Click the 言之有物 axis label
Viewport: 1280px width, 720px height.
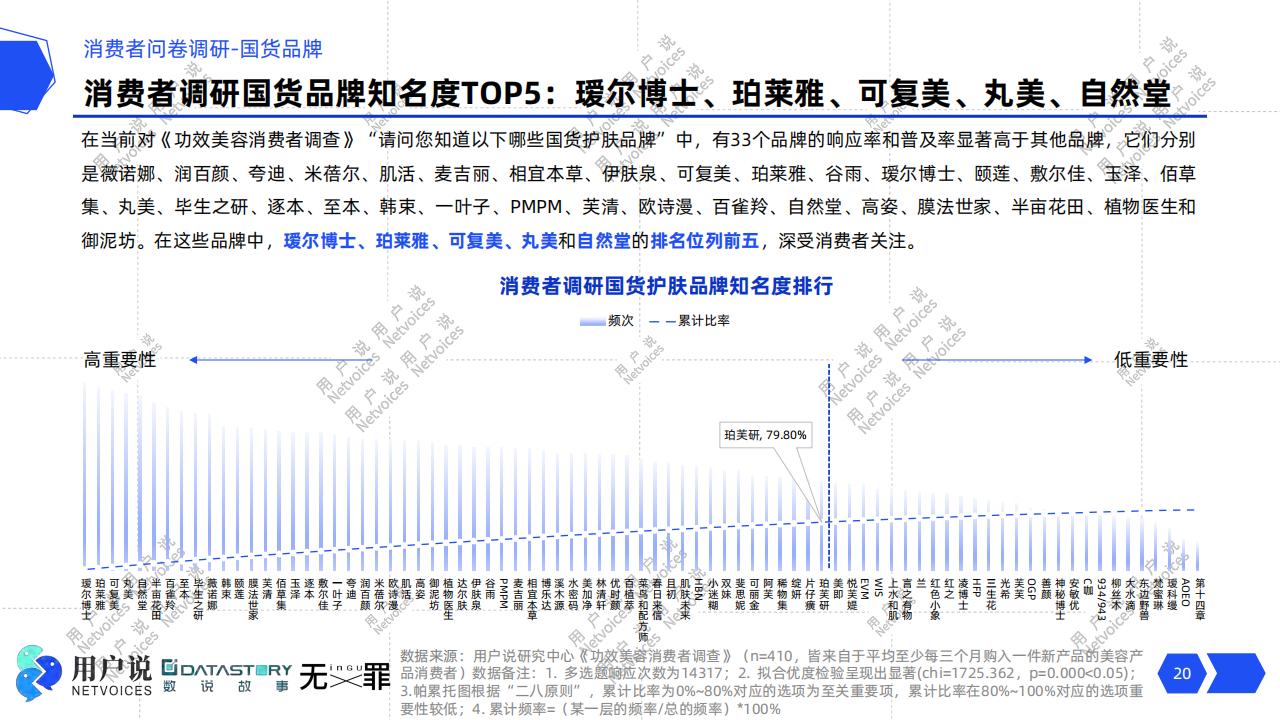(907, 600)
